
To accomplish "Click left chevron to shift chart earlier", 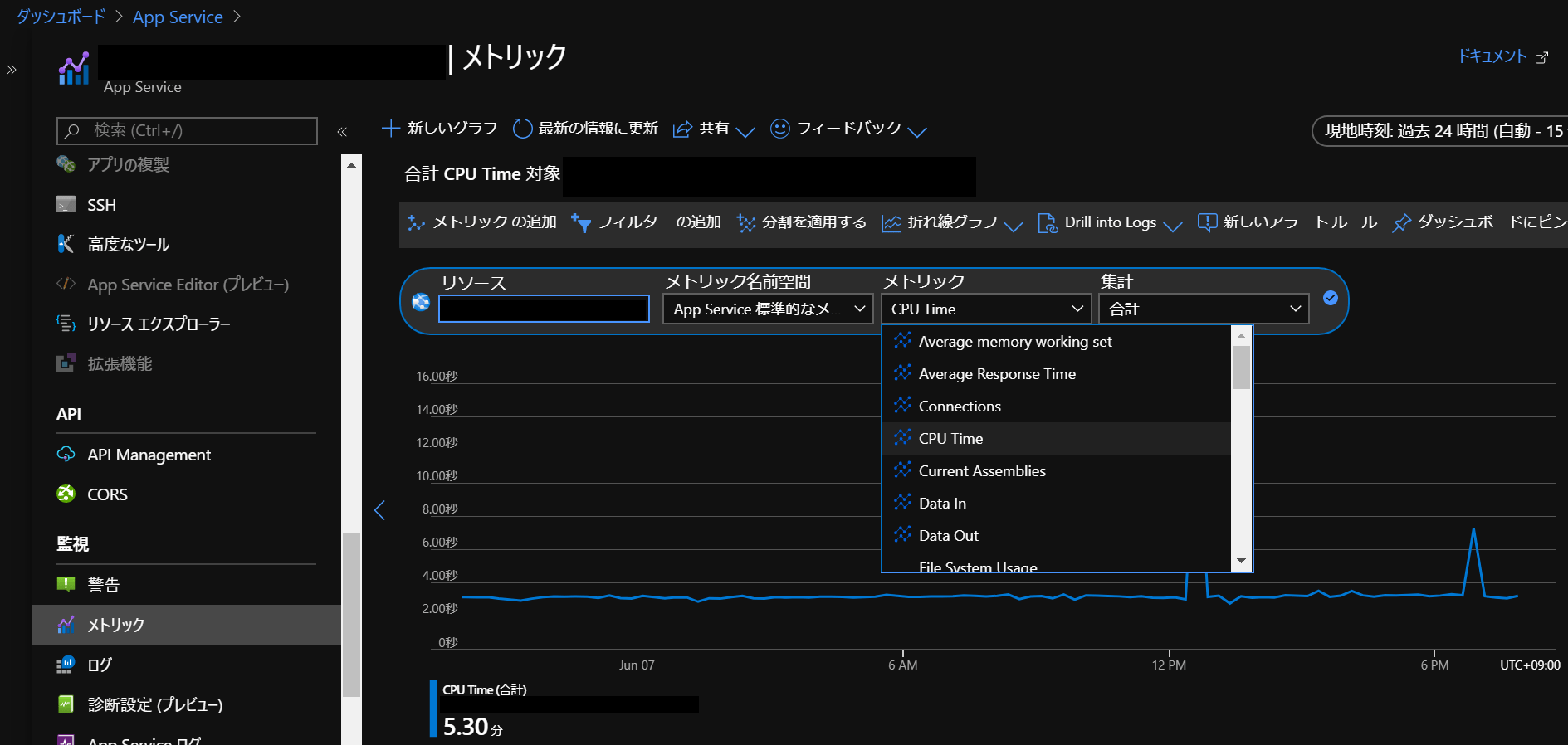I will pos(379,510).
